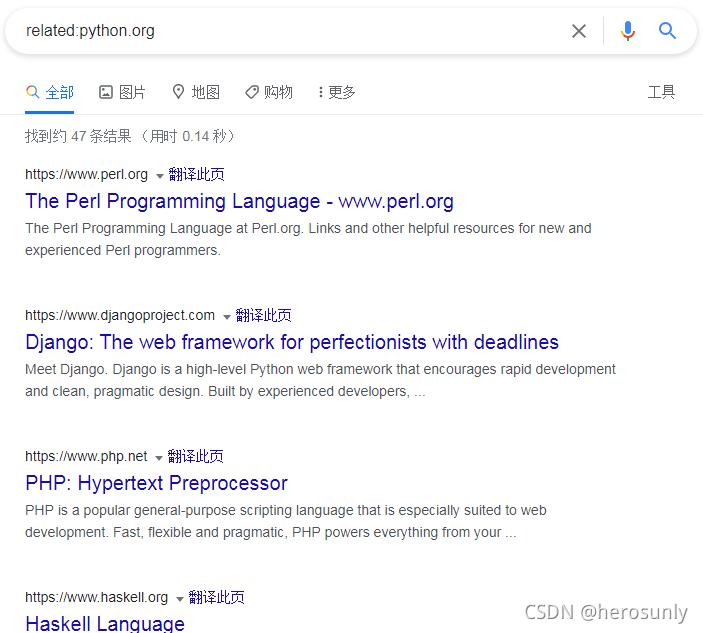Expand the dropdown arrow next to haskell.org URL
Viewport: 703px width, 633px height.
point(179,599)
